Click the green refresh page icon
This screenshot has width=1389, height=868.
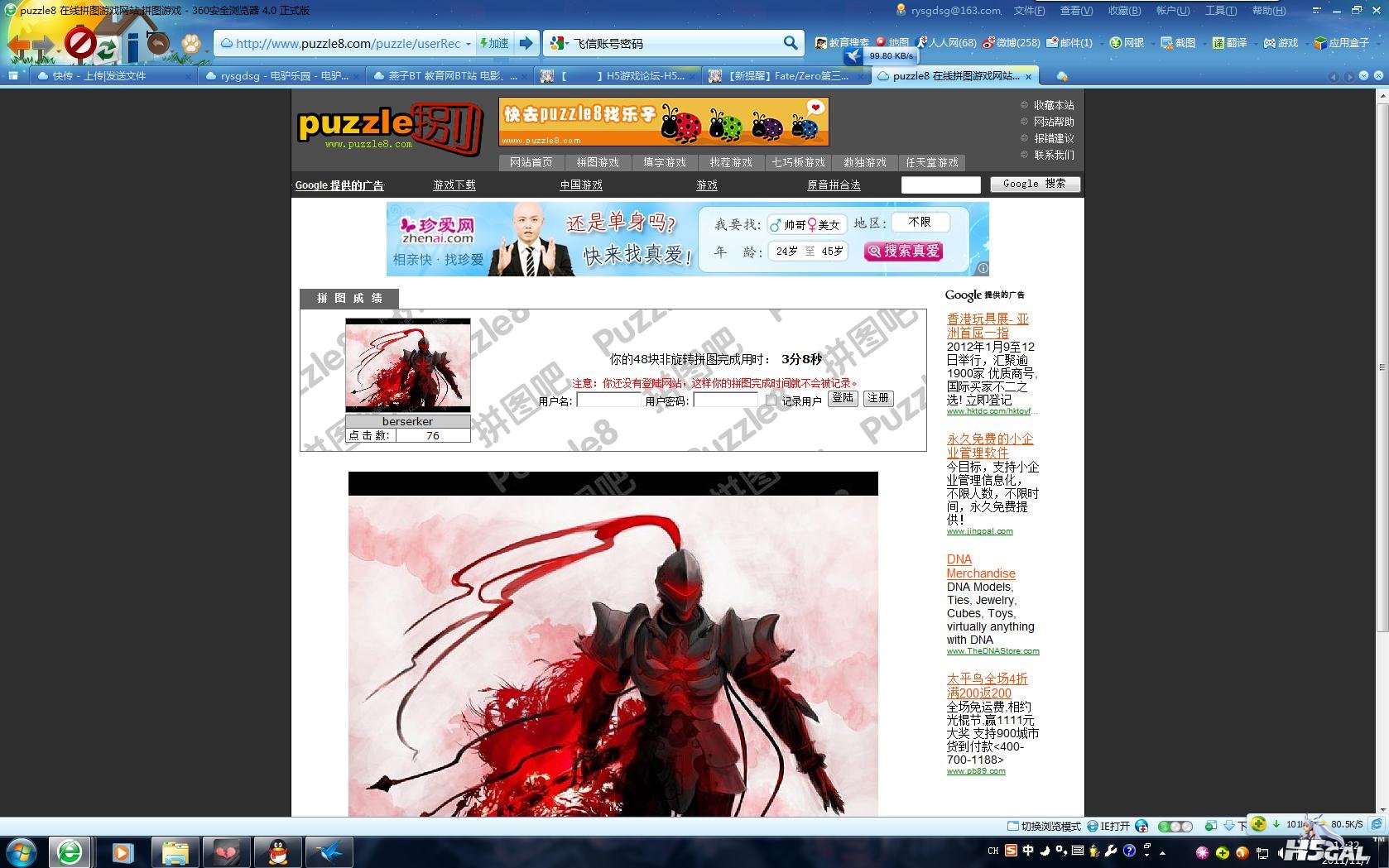click(x=107, y=47)
